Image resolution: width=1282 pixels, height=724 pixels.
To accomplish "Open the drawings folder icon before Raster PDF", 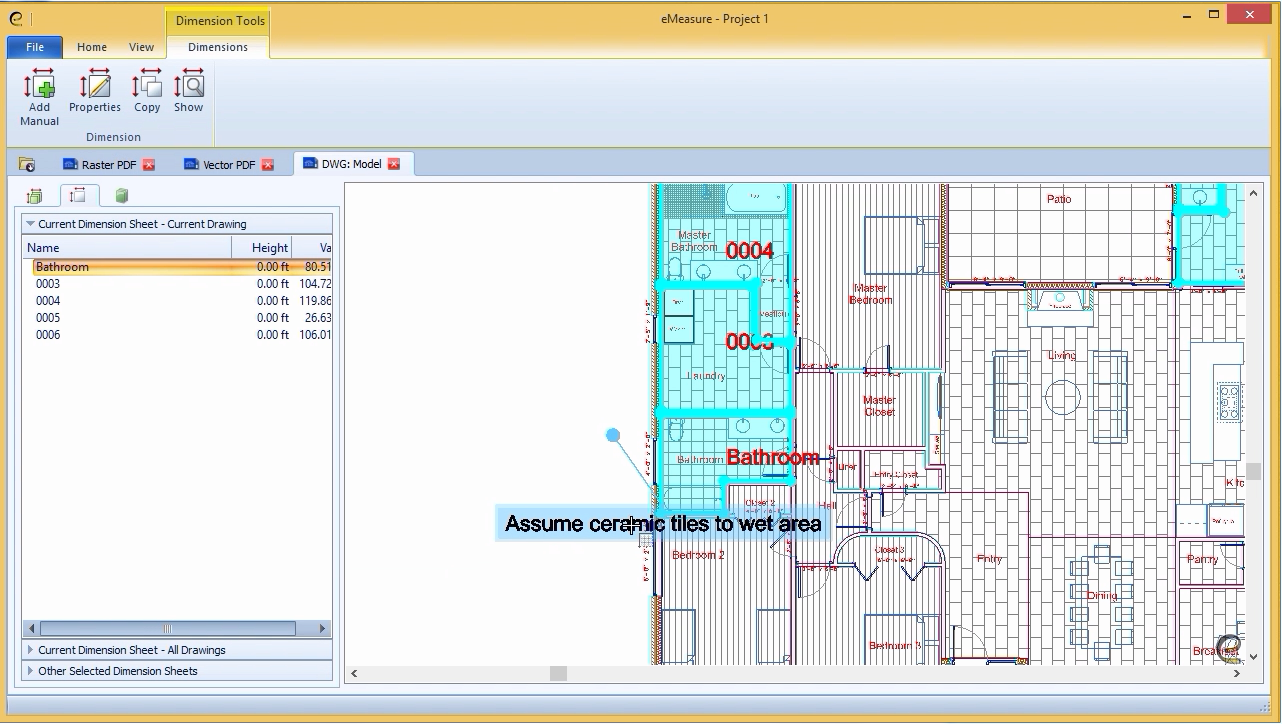I will (27, 165).
